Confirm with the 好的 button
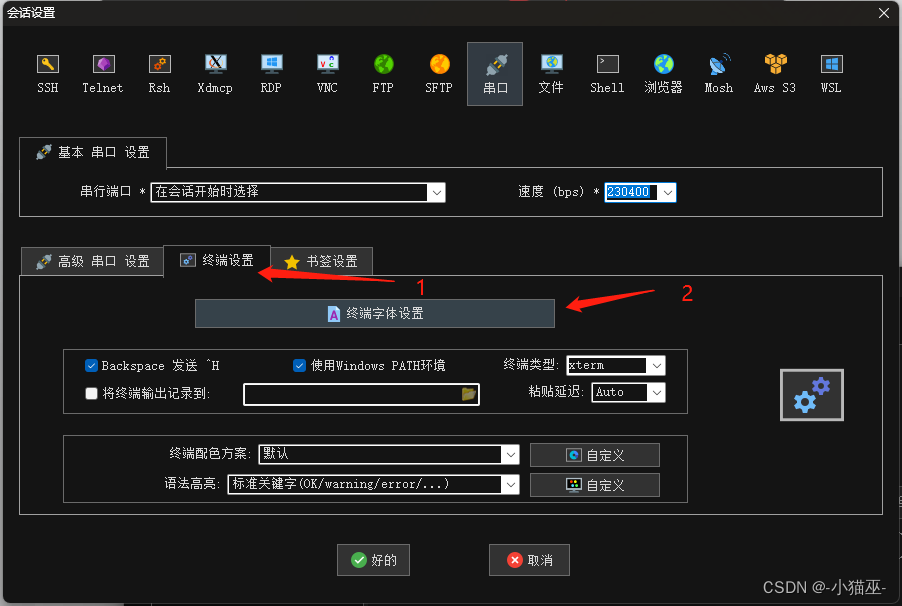The height and width of the screenshot is (606, 902). (x=373, y=560)
